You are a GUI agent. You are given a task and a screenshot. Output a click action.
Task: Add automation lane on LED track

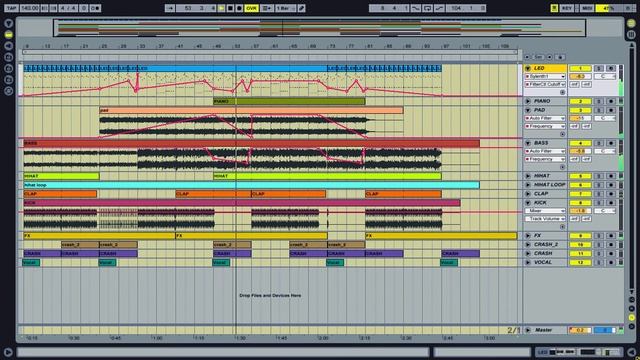click(x=562, y=93)
